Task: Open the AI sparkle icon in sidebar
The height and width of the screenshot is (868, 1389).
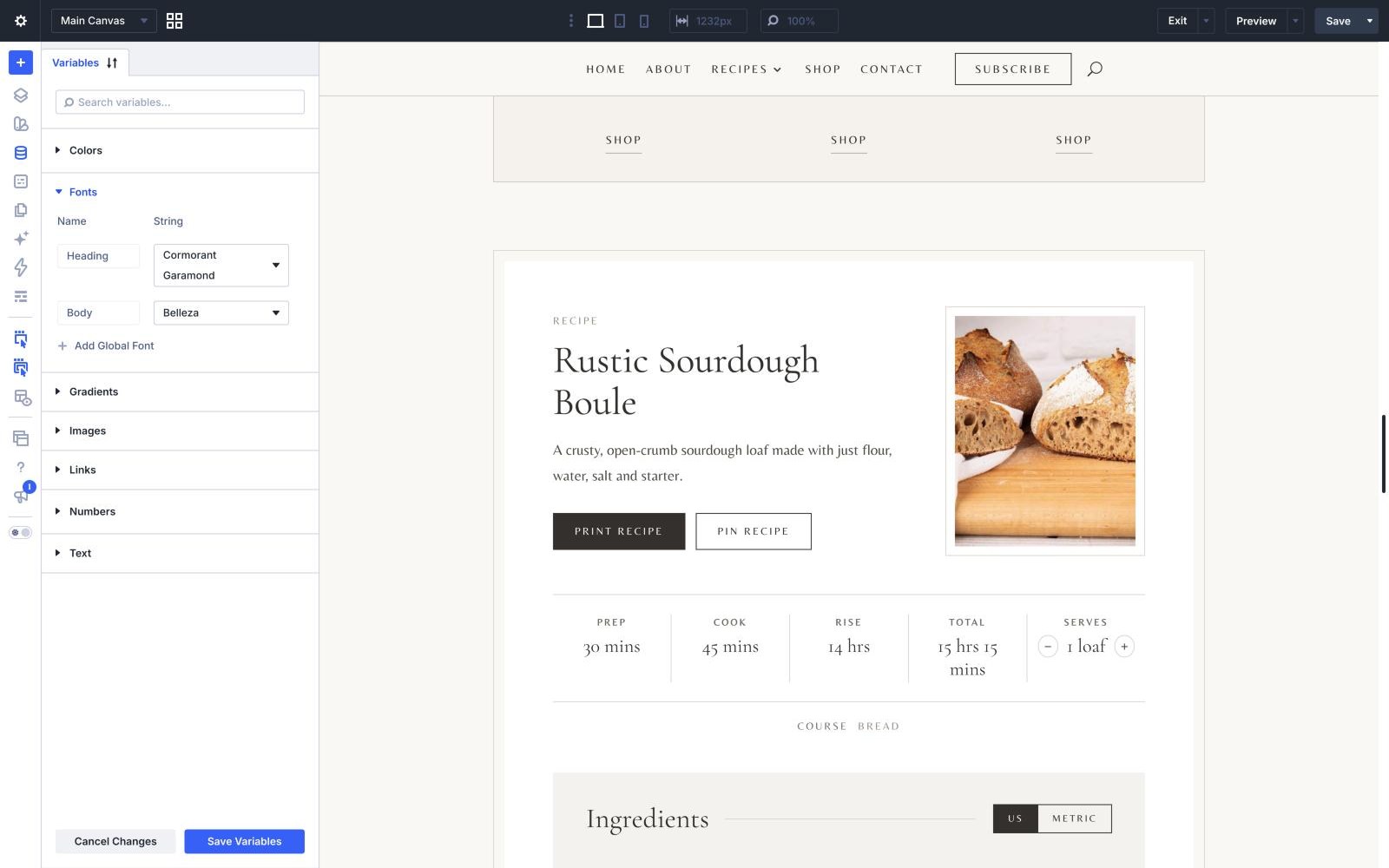Action: (21, 238)
